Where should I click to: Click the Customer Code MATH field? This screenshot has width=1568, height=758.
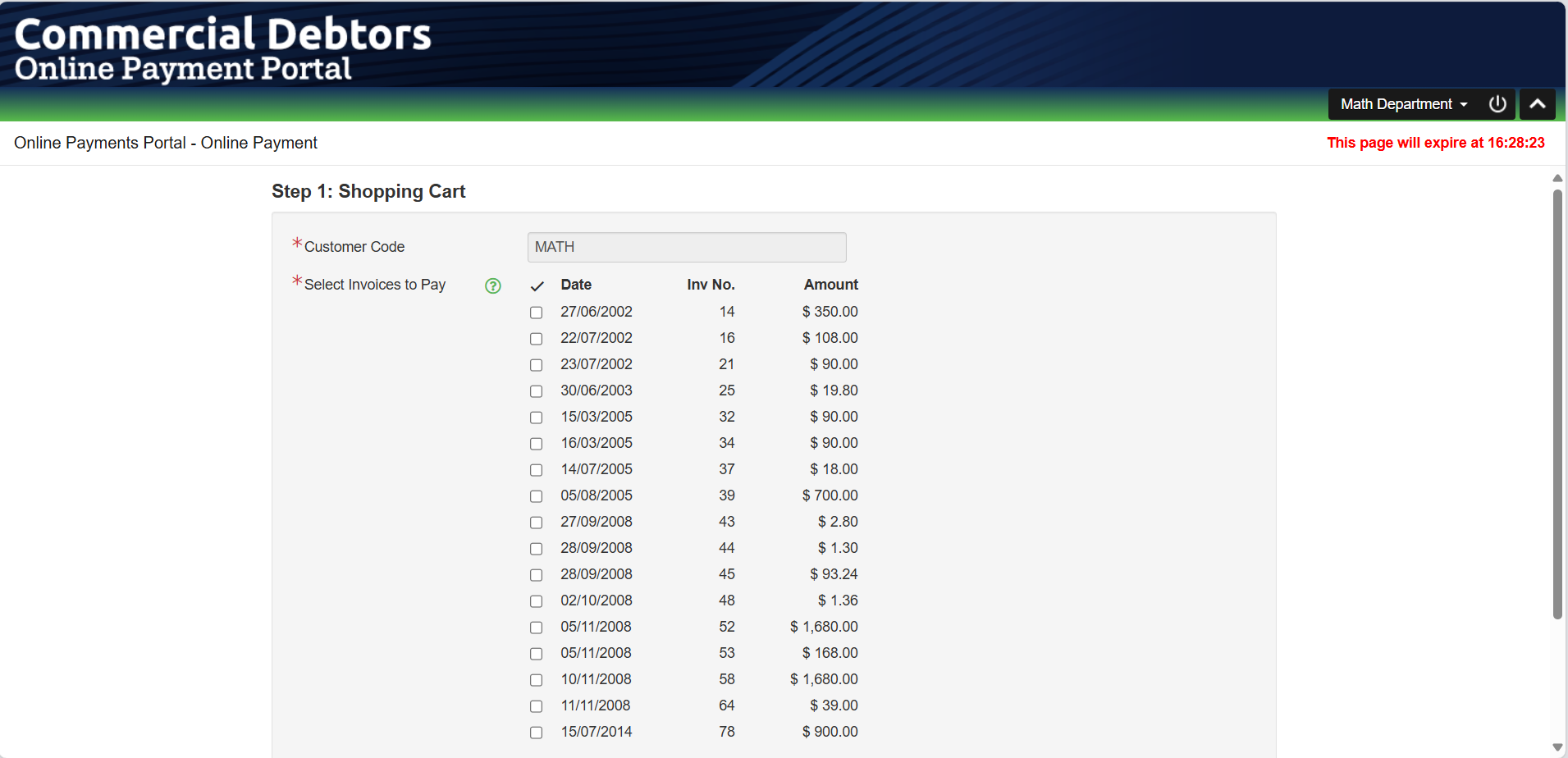tap(686, 247)
